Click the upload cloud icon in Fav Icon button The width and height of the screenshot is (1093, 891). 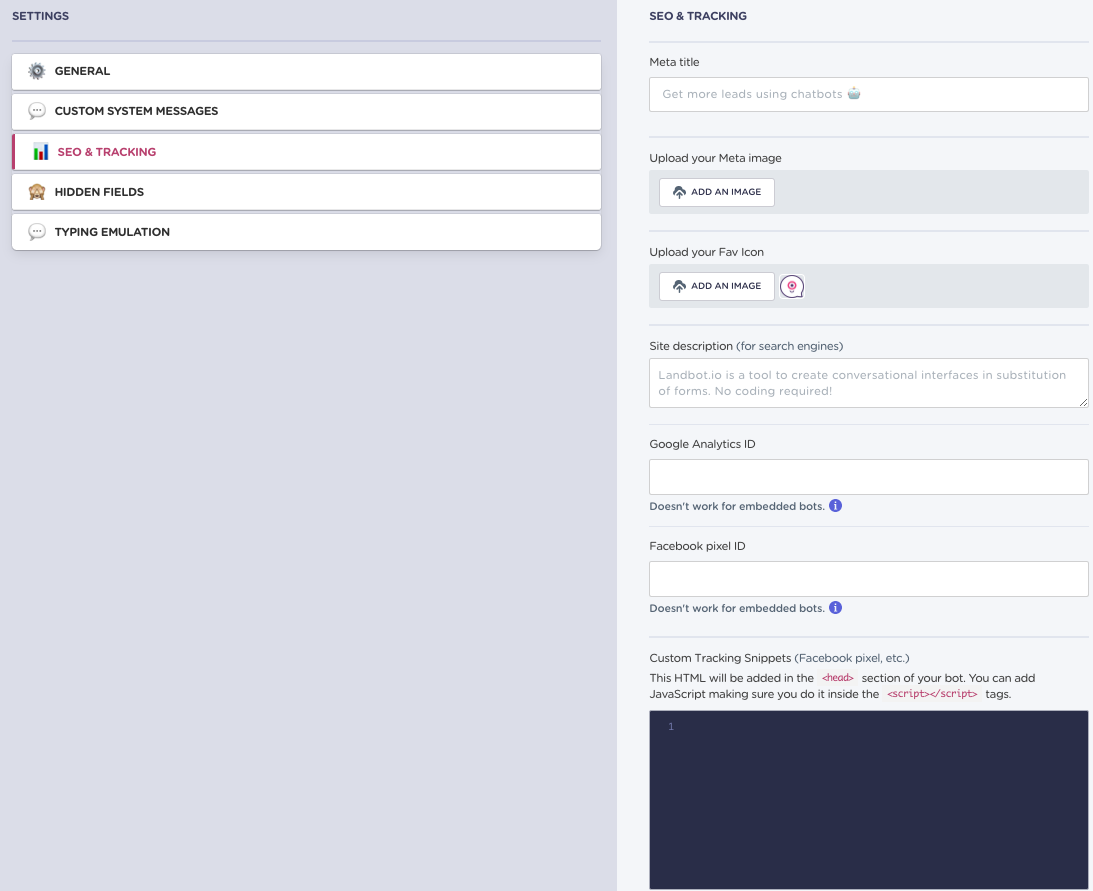pos(679,286)
